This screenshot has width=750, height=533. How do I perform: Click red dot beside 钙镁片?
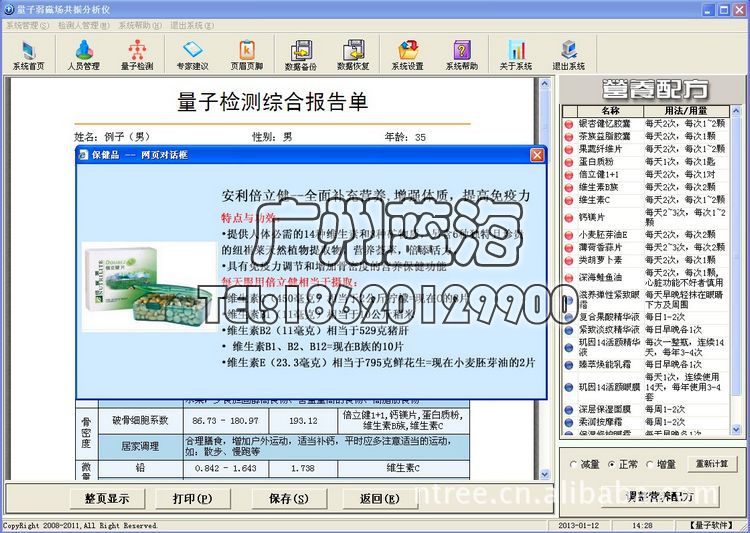[x=569, y=218]
